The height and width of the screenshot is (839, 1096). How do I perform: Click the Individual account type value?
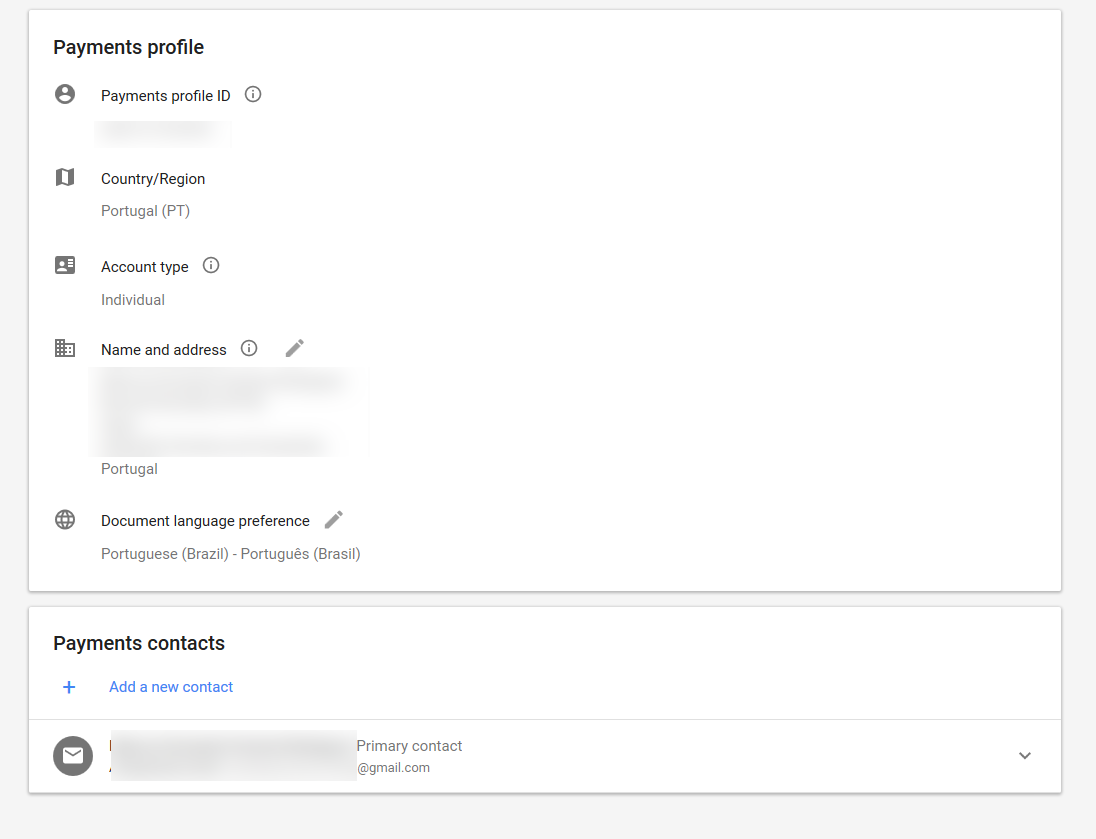click(133, 300)
